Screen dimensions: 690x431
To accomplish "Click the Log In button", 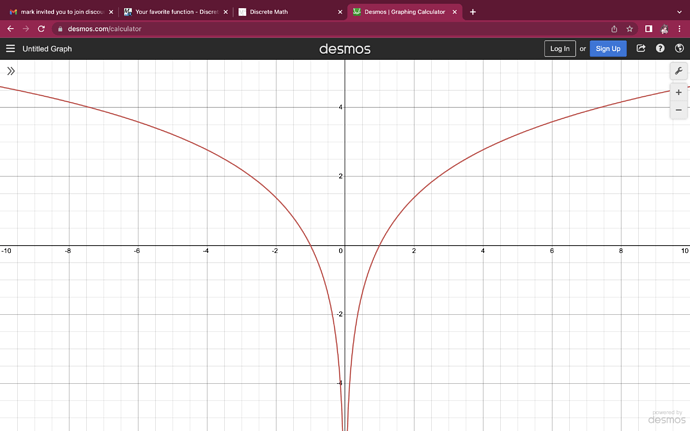I will pyautogui.click(x=559, y=48).
